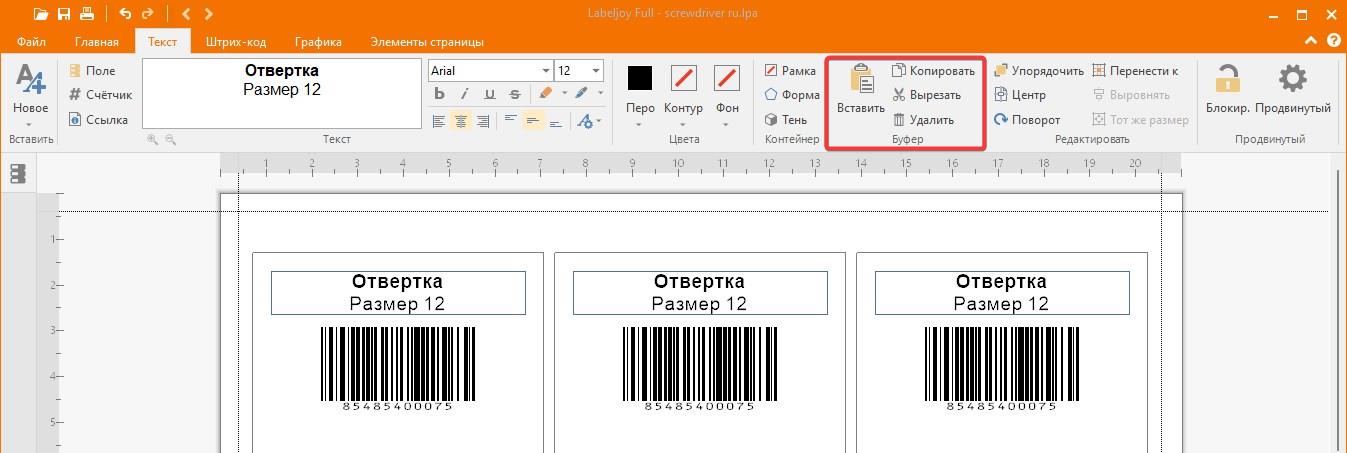Expand the text color dropdown arrow
The width and height of the screenshot is (1347, 453).
coord(599,93)
